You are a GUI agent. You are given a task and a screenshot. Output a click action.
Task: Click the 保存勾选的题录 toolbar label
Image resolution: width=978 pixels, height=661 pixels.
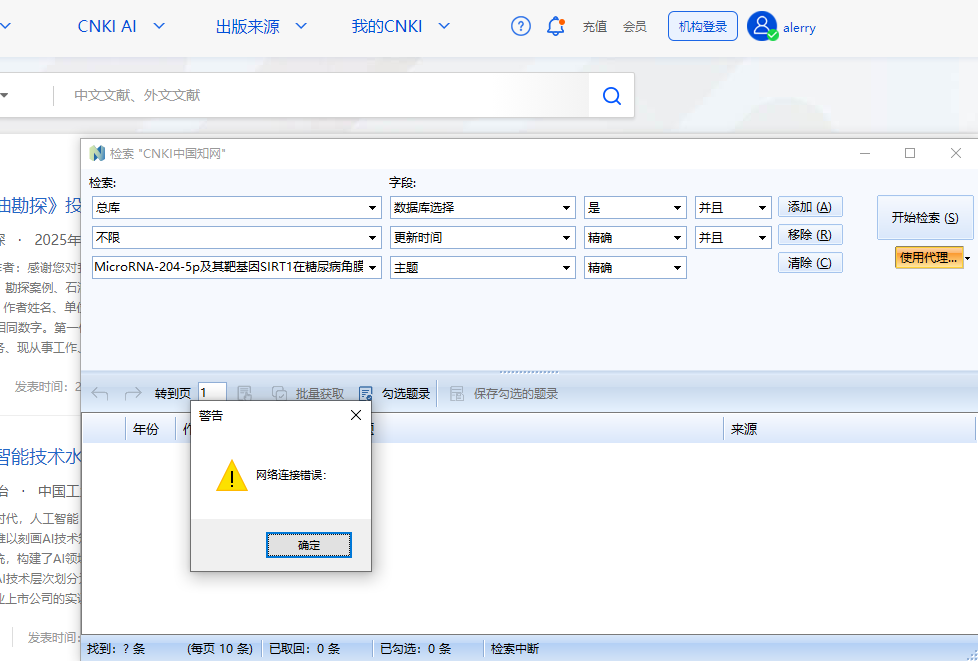[516, 393]
